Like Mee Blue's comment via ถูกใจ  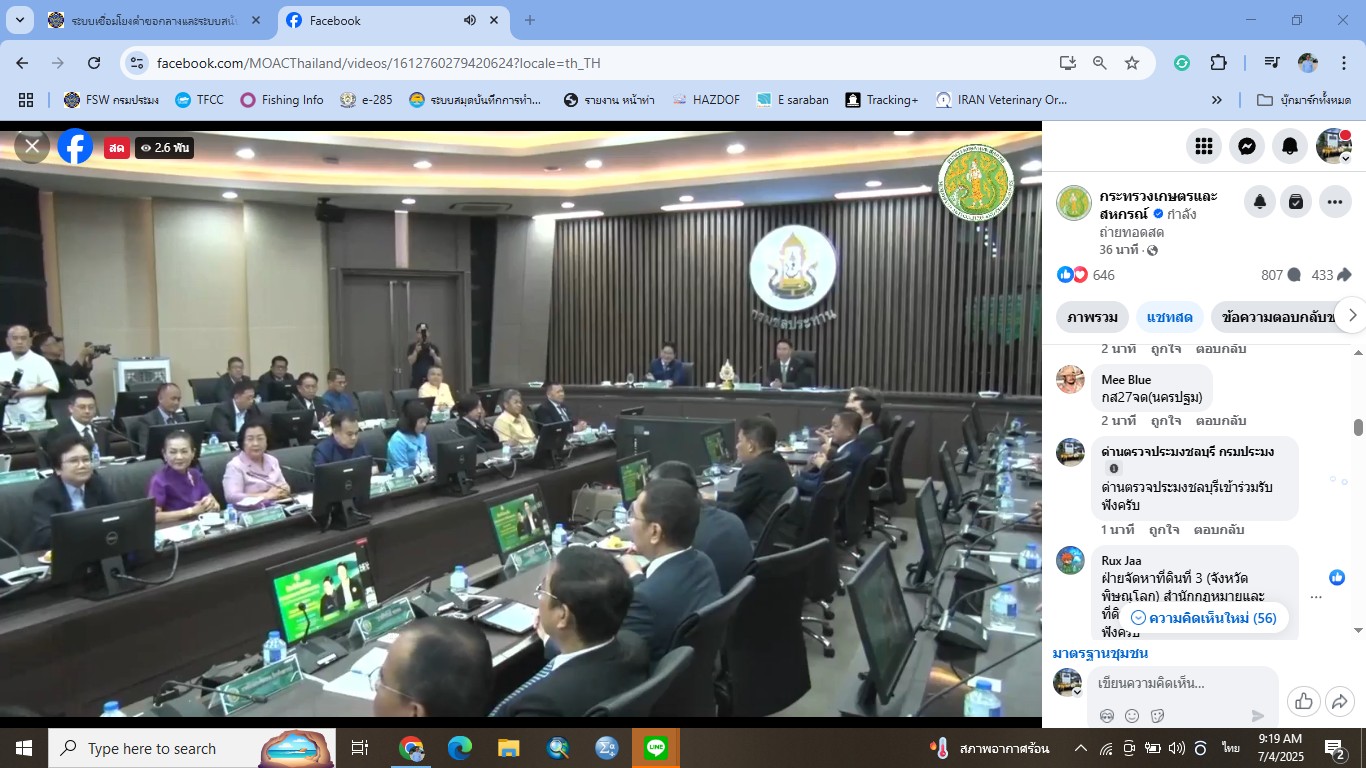click(1166, 421)
